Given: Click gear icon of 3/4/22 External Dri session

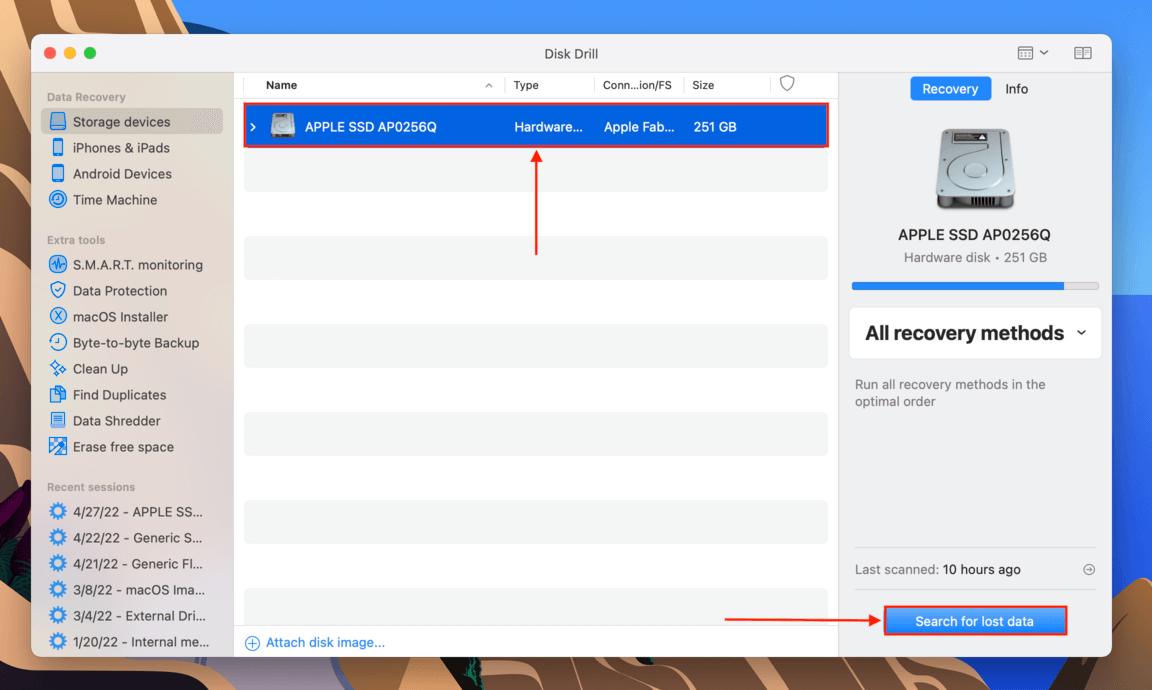Looking at the screenshot, I should coord(57,616).
